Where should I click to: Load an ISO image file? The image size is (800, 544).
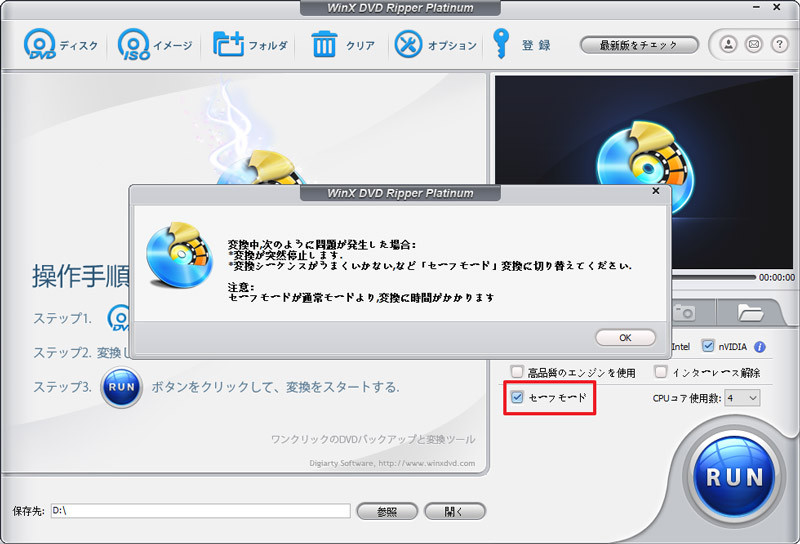pos(155,45)
